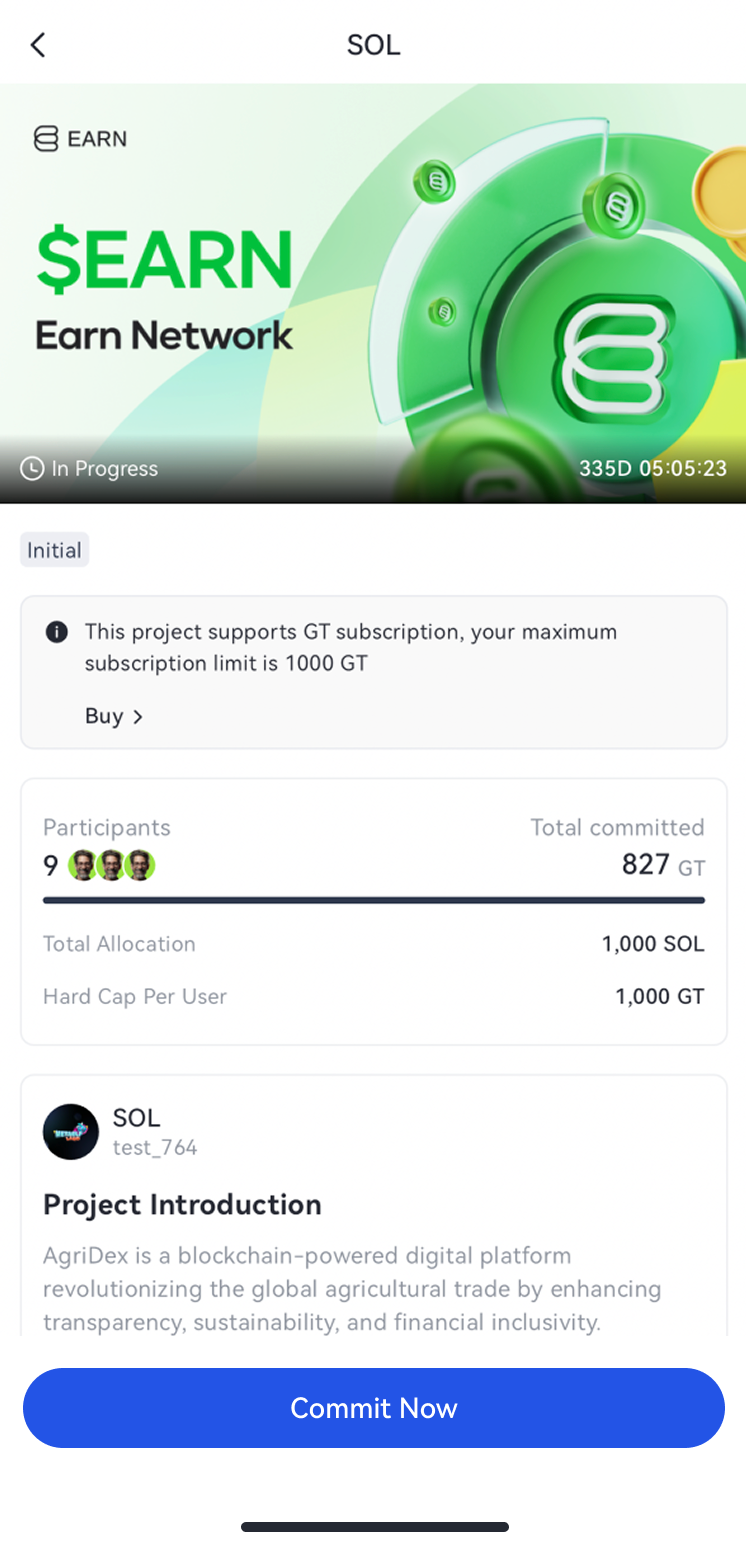Tap the clock icon beside In Progress

[32, 468]
